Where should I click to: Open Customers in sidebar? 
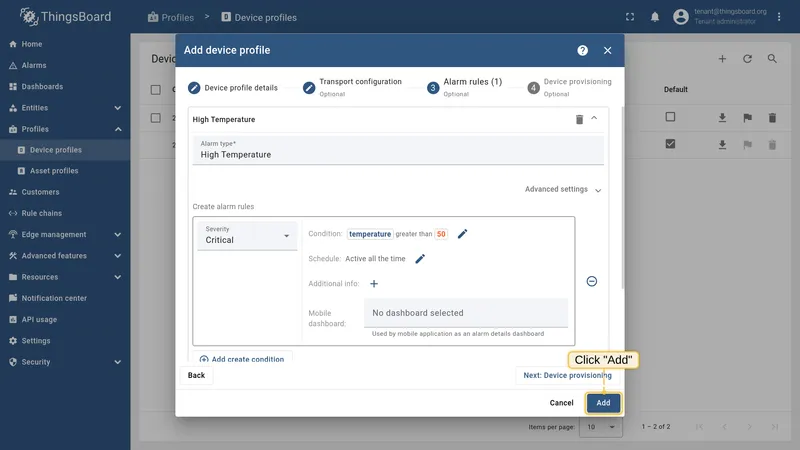[65, 192]
